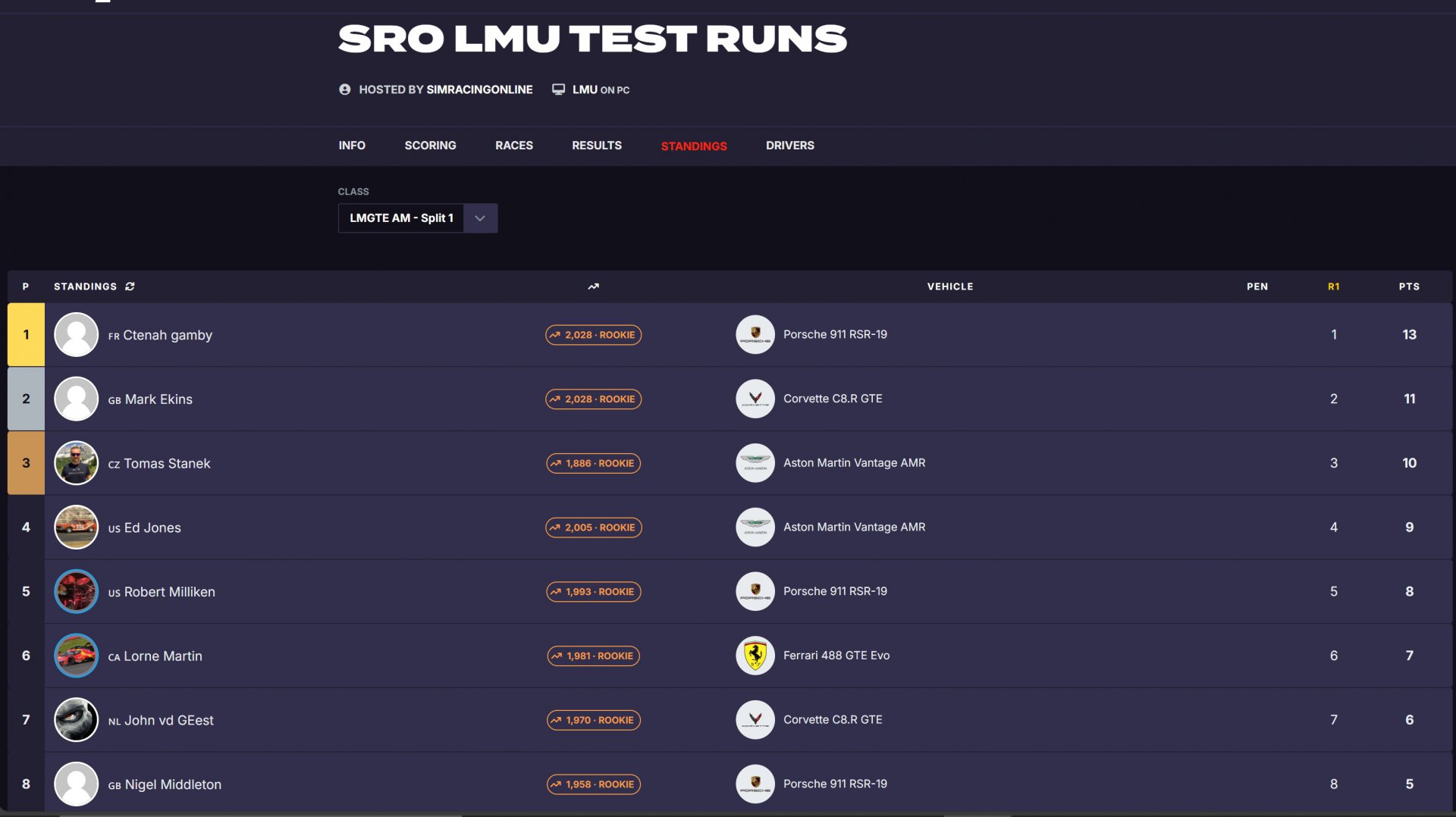
Task: Click Ctenah gamby's 2,028 ROOKIE rating badge
Action: [594, 335]
